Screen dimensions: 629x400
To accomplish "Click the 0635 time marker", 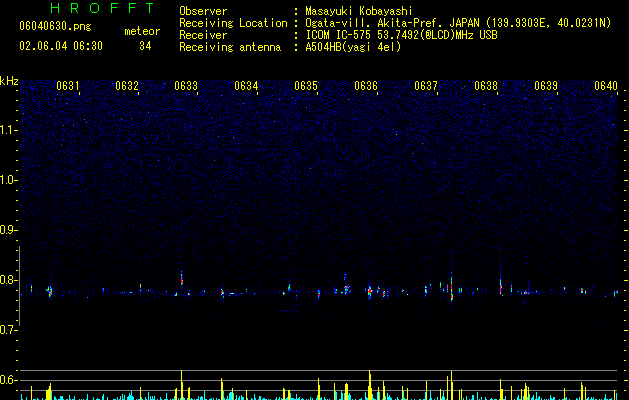I will coord(306,86).
